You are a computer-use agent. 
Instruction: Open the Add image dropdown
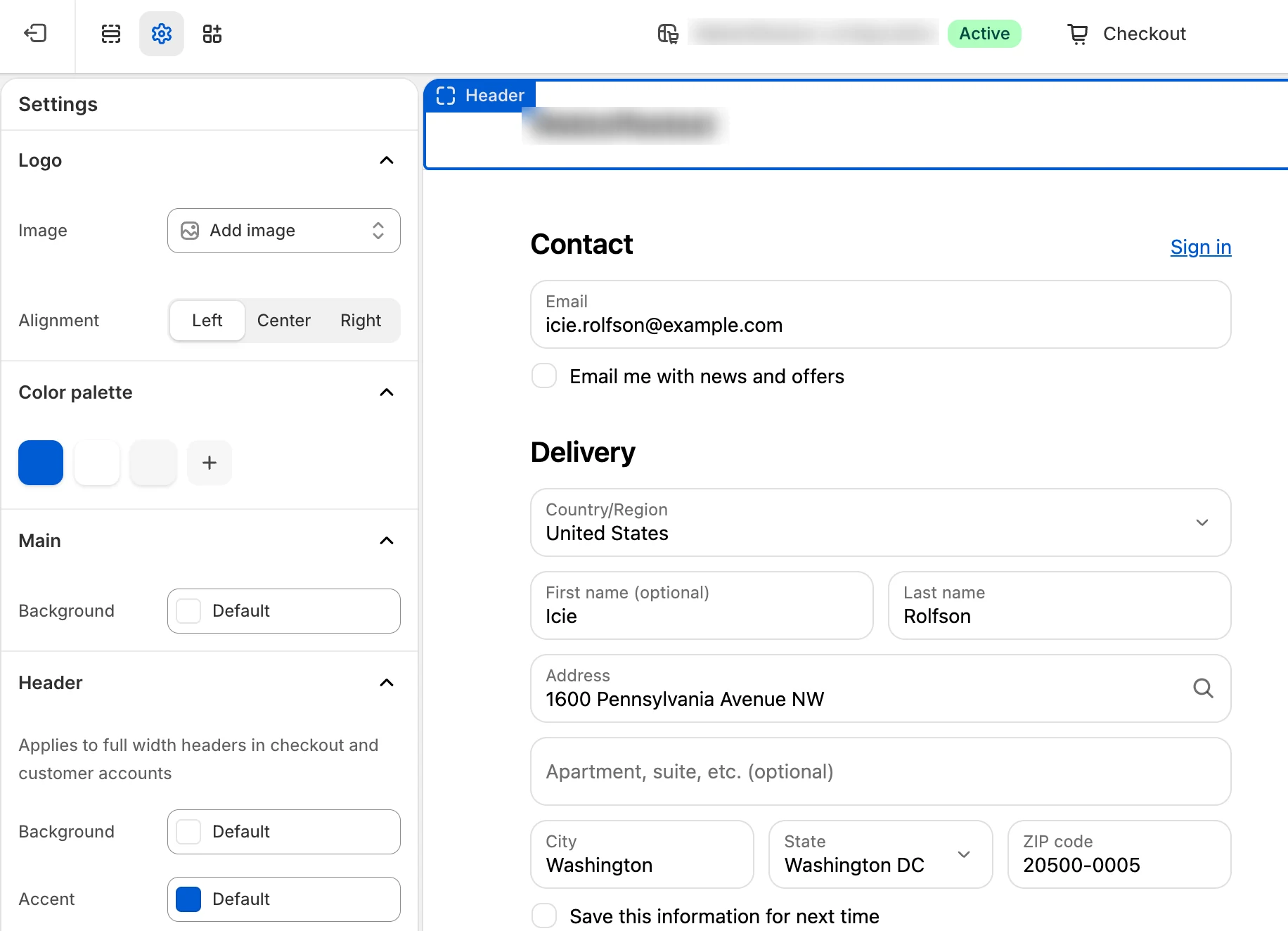284,231
